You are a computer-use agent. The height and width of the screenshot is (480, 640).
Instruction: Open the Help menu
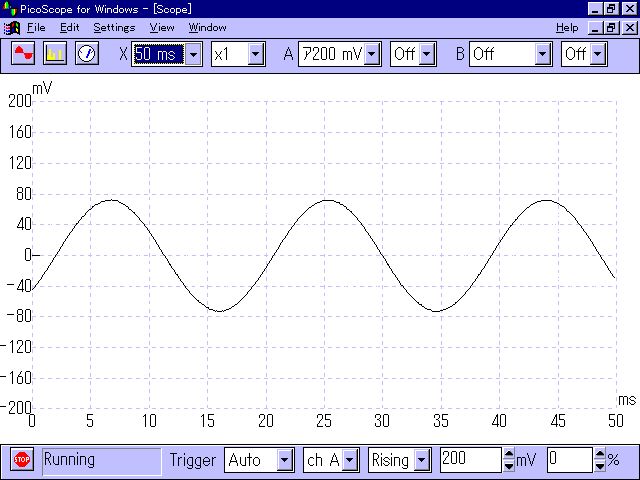click(567, 28)
